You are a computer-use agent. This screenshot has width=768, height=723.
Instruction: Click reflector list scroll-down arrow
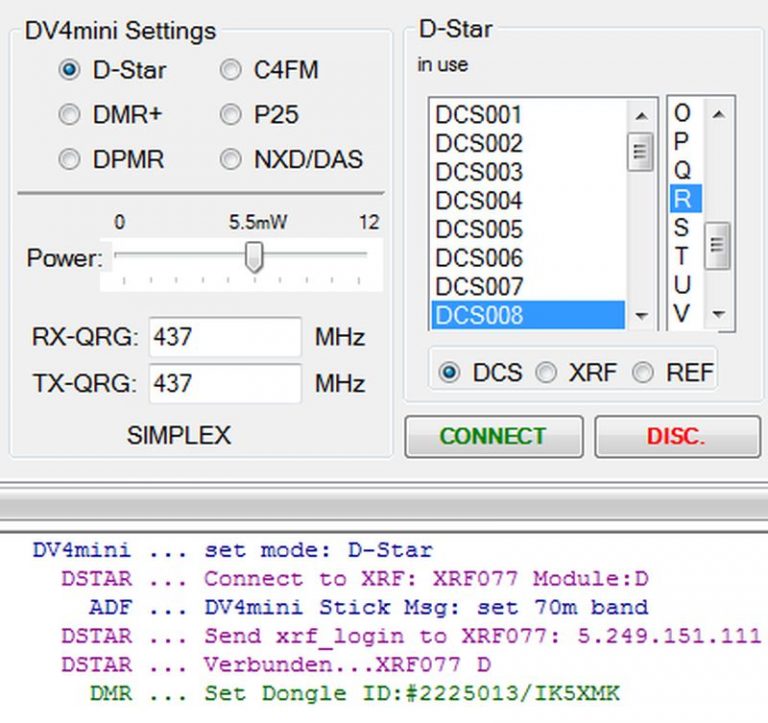(x=641, y=315)
